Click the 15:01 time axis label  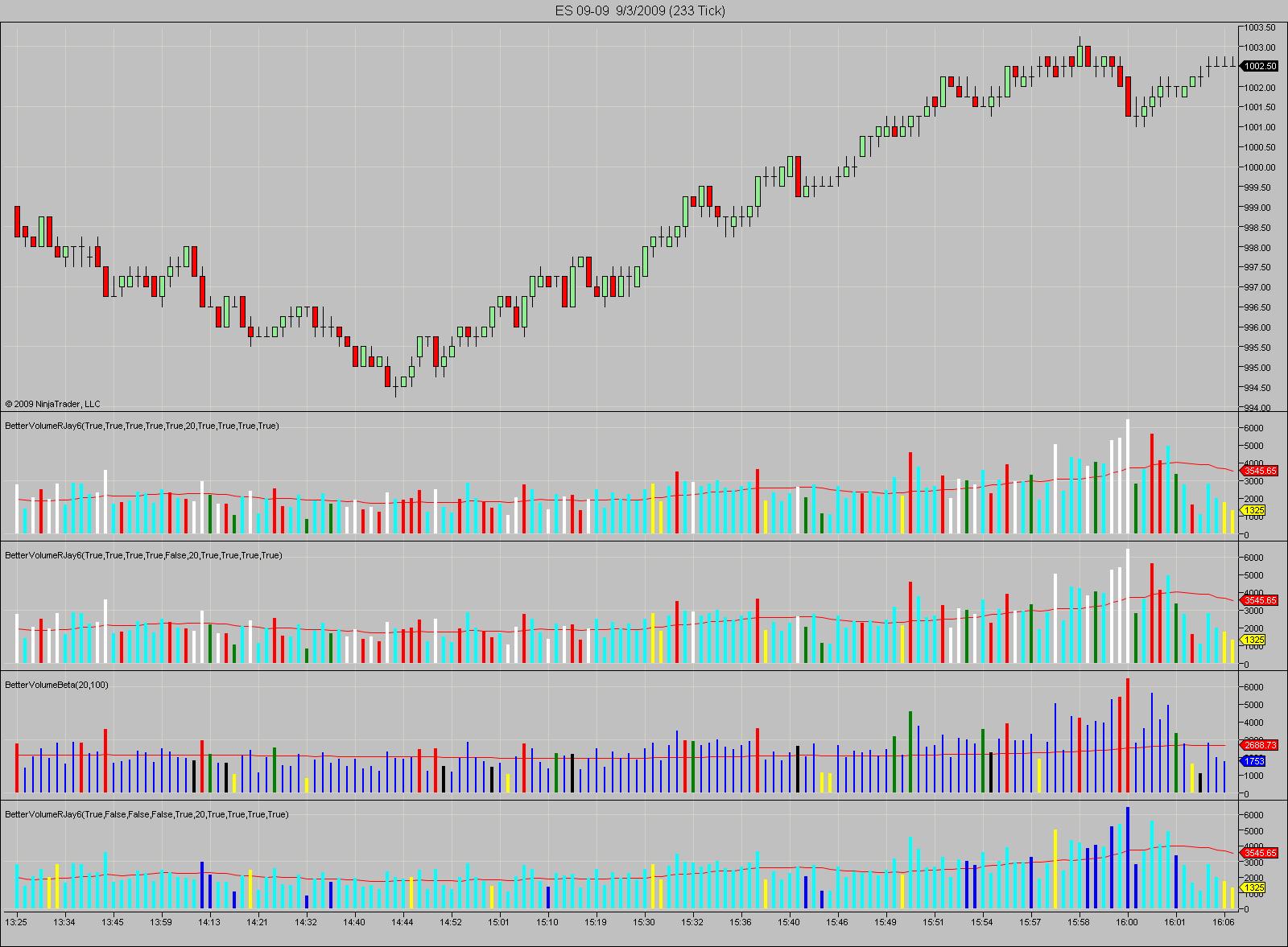coord(499,922)
